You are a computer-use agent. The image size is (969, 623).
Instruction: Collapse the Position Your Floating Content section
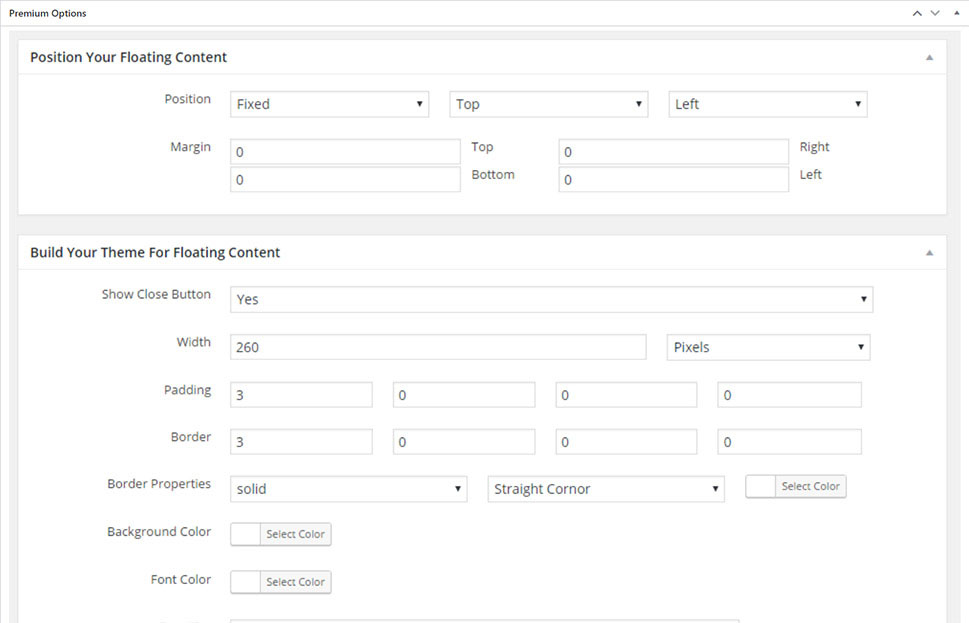(x=929, y=57)
